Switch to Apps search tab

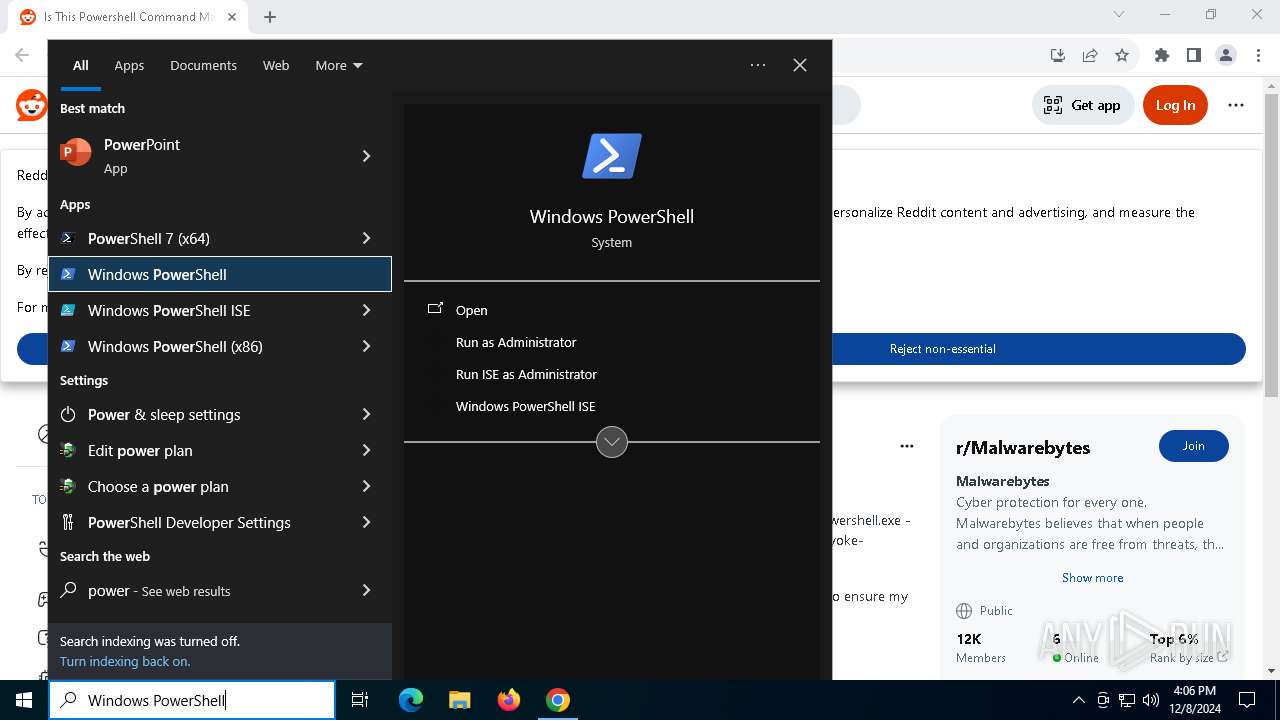point(129,65)
